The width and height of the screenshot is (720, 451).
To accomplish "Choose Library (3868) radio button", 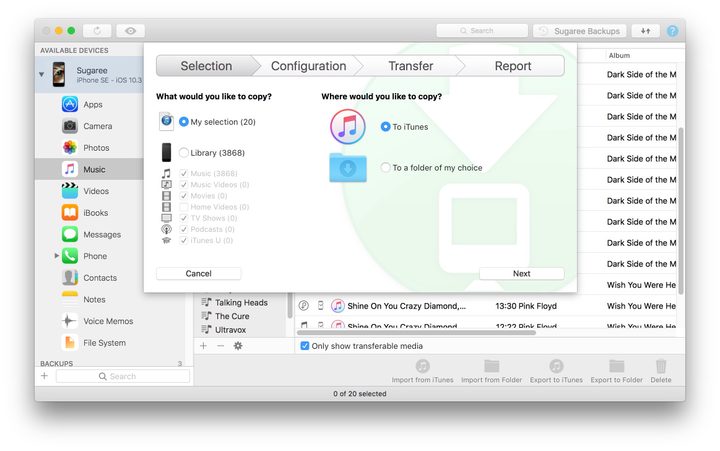I will (184, 152).
